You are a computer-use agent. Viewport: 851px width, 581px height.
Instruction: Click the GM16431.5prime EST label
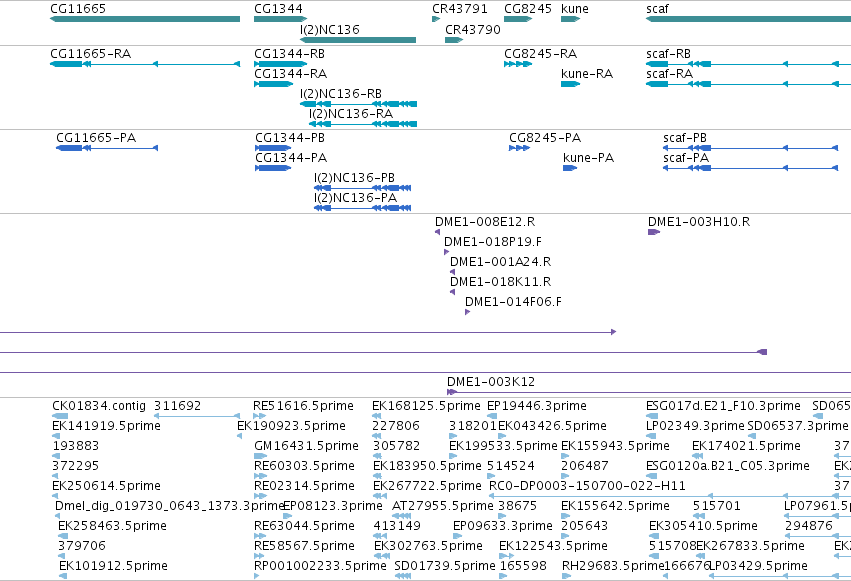(x=306, y=446)
